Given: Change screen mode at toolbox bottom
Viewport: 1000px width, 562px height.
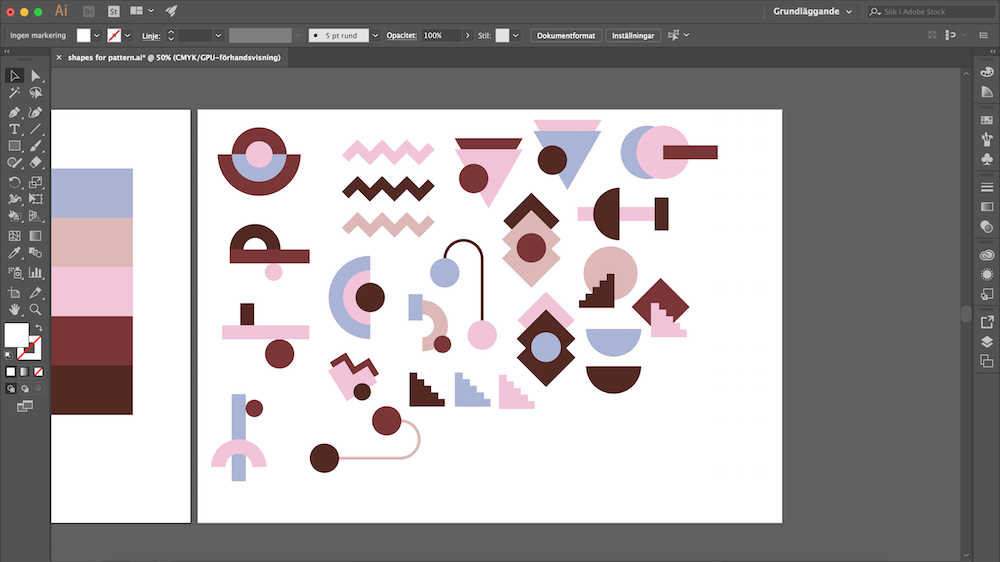Looking at the screenshot, I should [x=25, y=406].
